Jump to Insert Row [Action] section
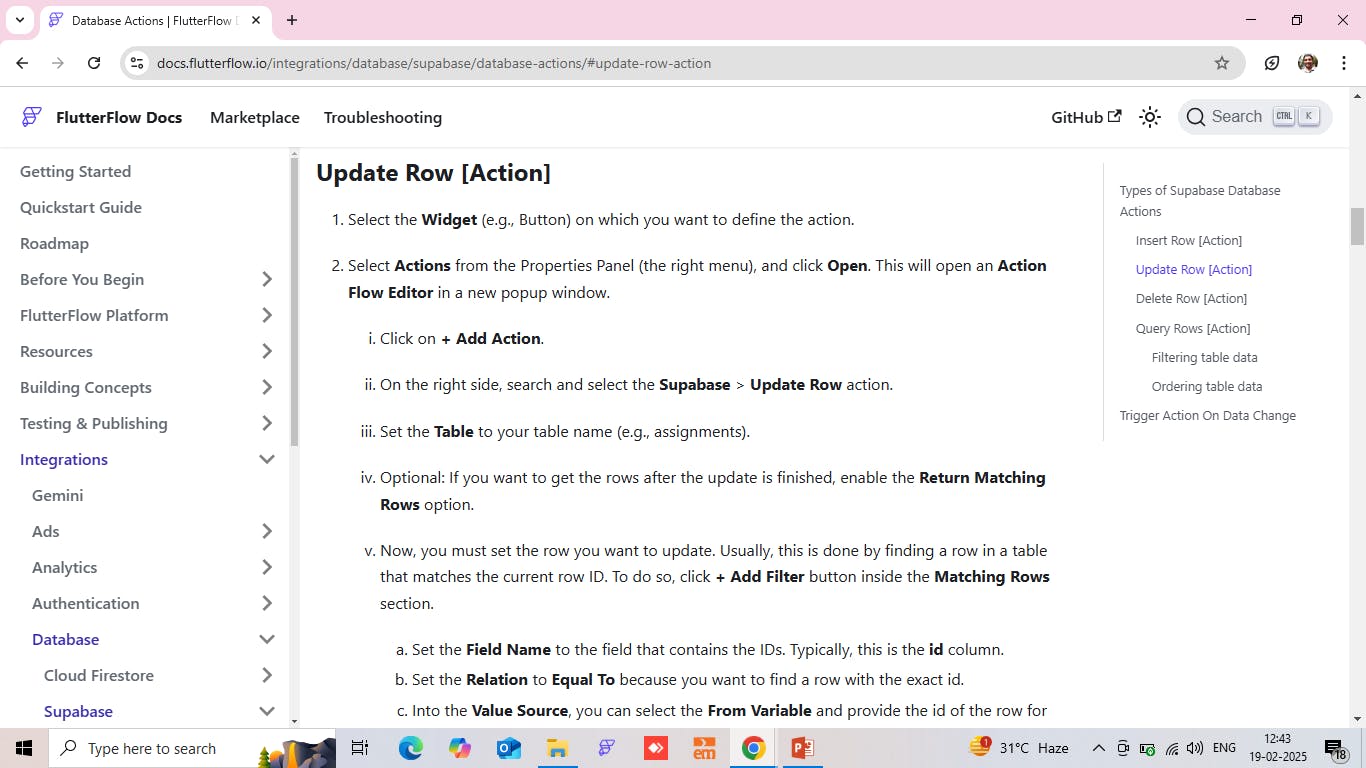The height and width of the screenshot is (768, 1366). (1189, 240)
